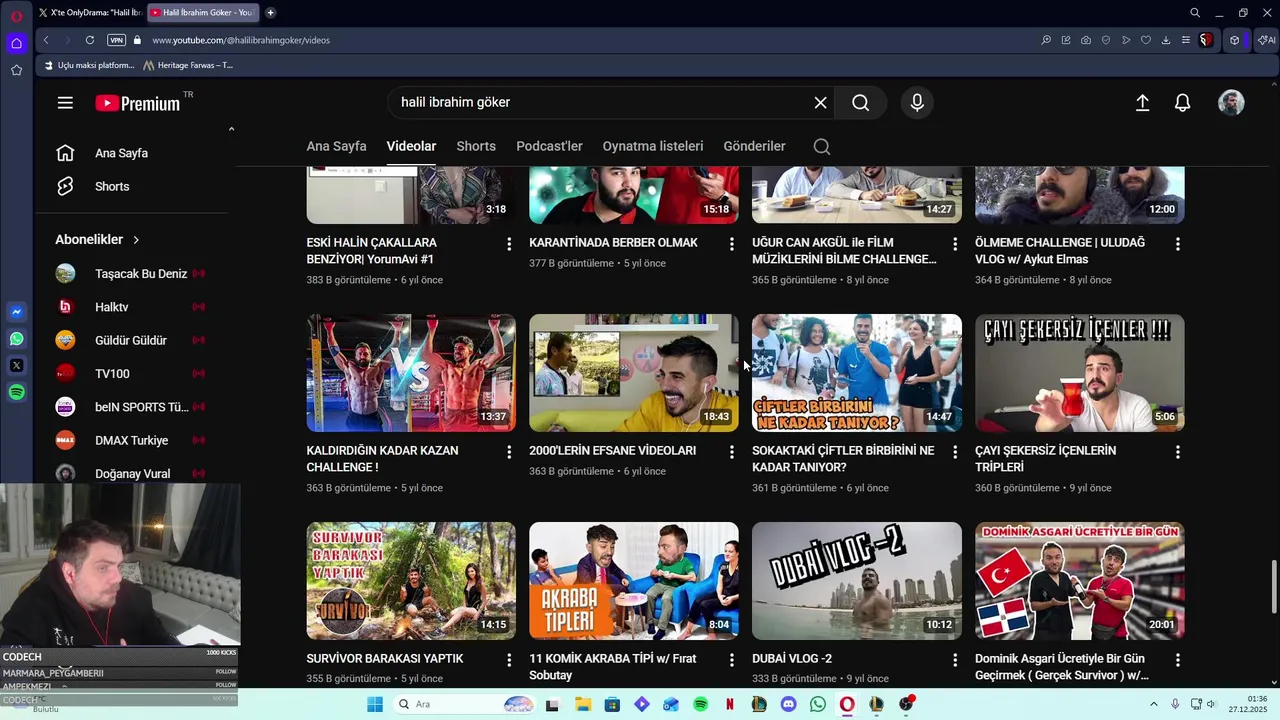1280x720 pixels.
Task: Open Opera sidebar Messenger icon
Action: tap(17, 312)
